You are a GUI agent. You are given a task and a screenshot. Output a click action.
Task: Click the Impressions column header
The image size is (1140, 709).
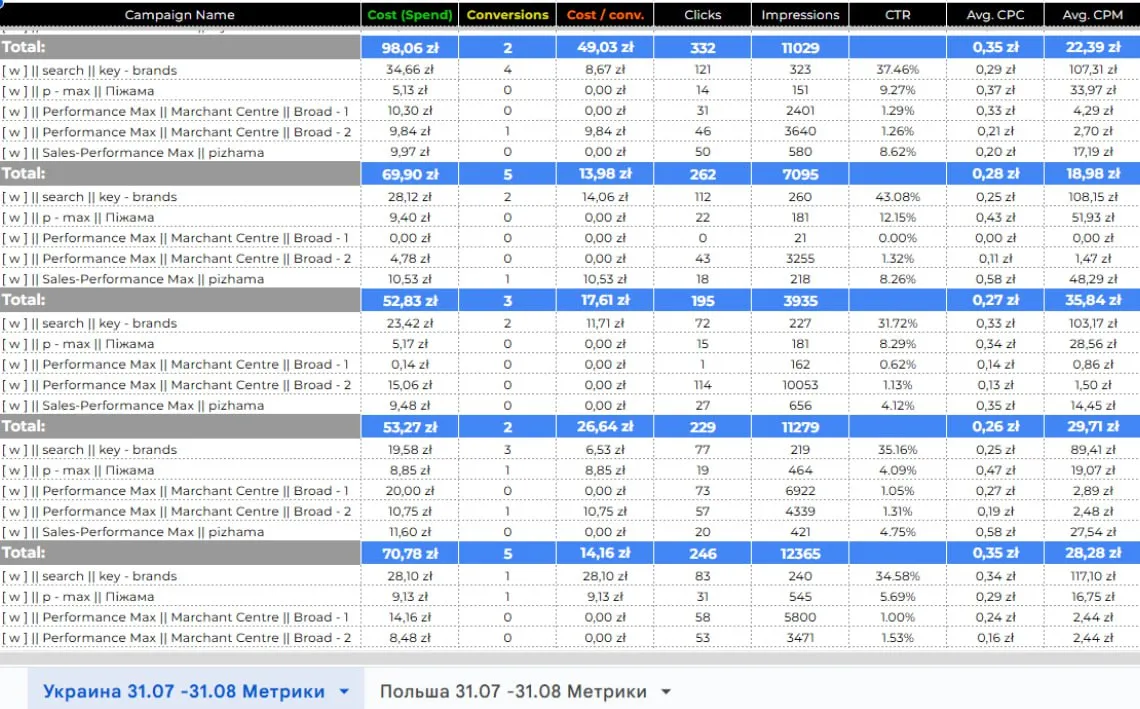(x=800, y=15)
